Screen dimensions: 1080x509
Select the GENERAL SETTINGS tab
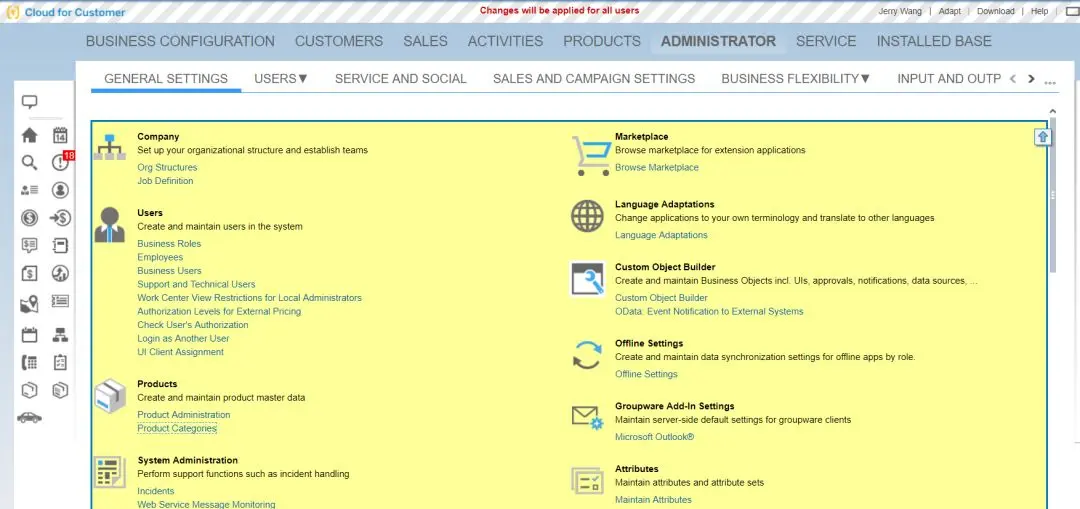[x=166, y=79]
